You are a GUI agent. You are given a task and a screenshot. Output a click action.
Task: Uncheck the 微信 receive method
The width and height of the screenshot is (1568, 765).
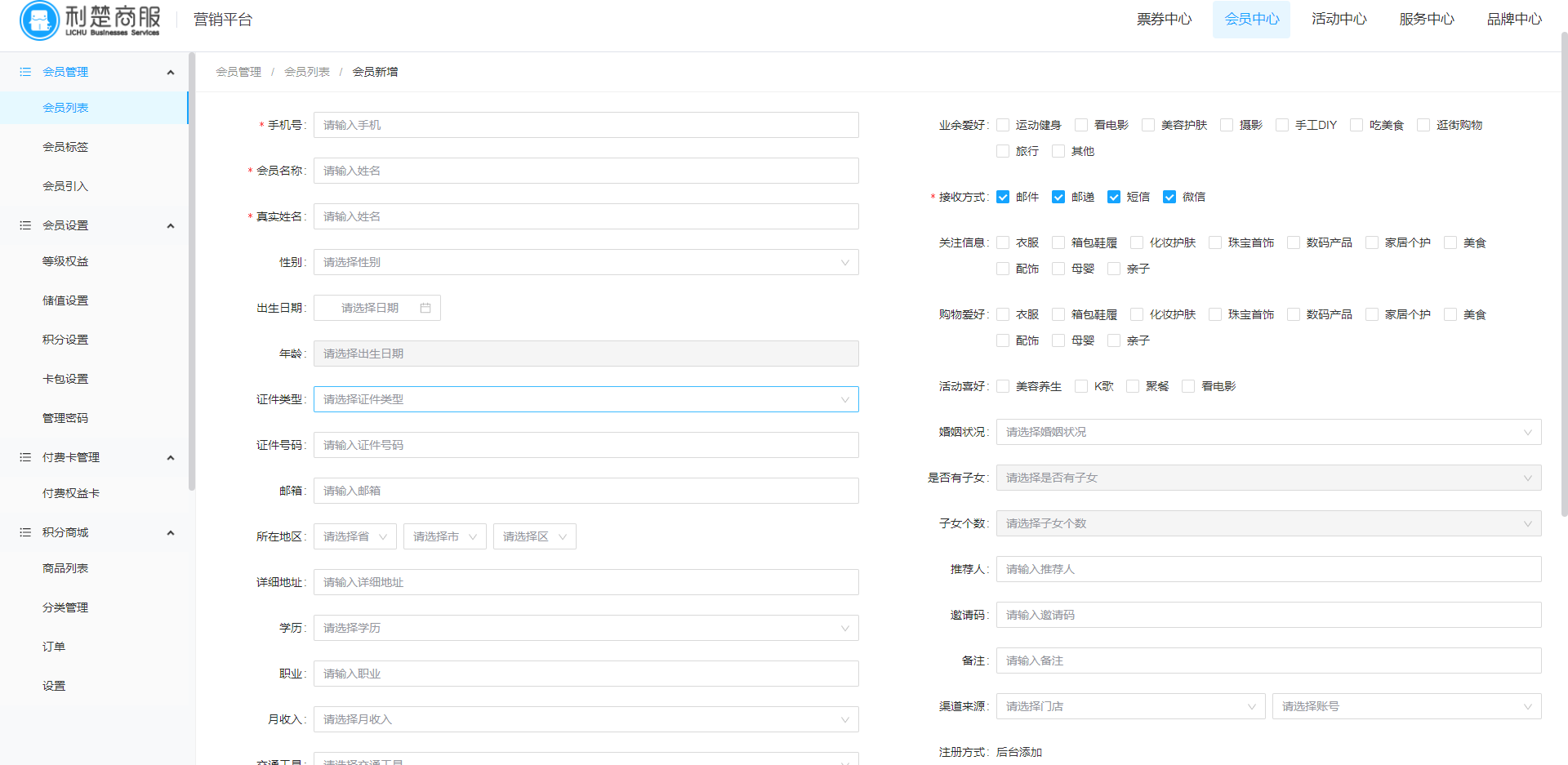(1169, 197)
